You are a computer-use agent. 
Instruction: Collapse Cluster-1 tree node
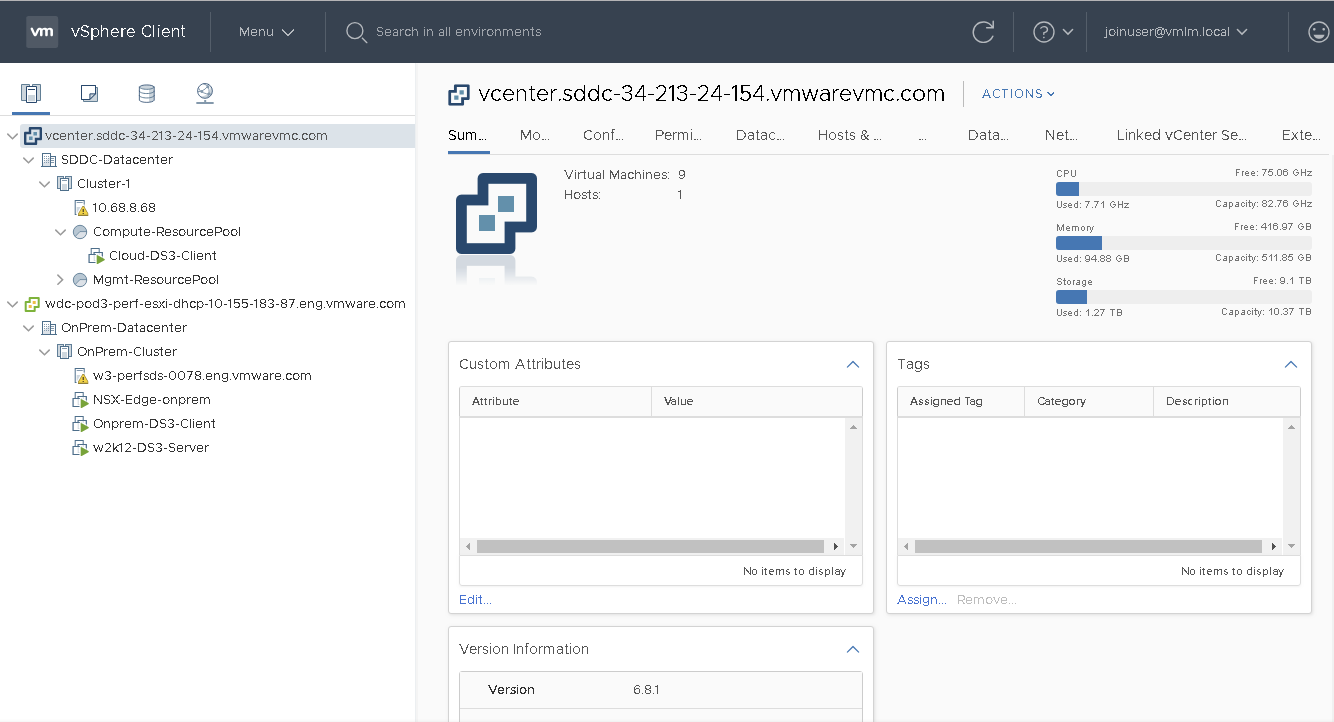[x=44, y=184]
